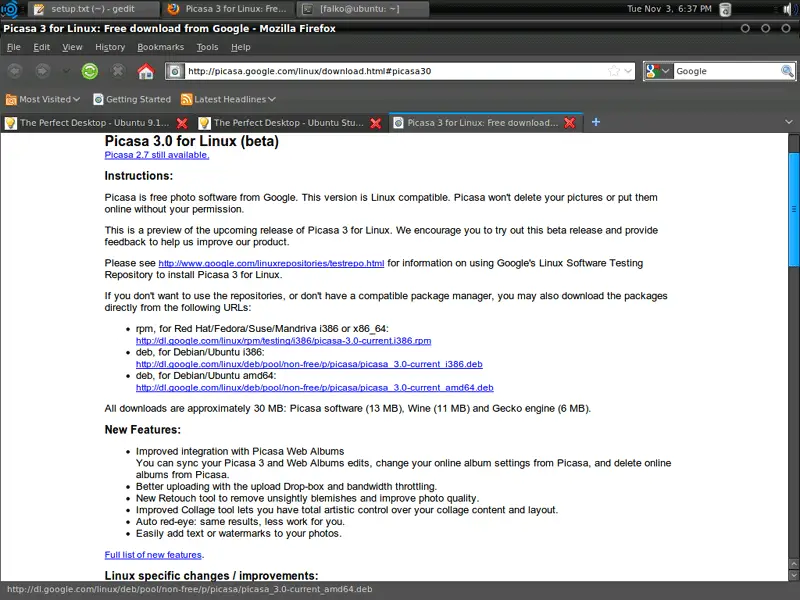The width and height of the screenshot is (800, 600).
Task: Open the History menu
Action: [x=110, y=47]
